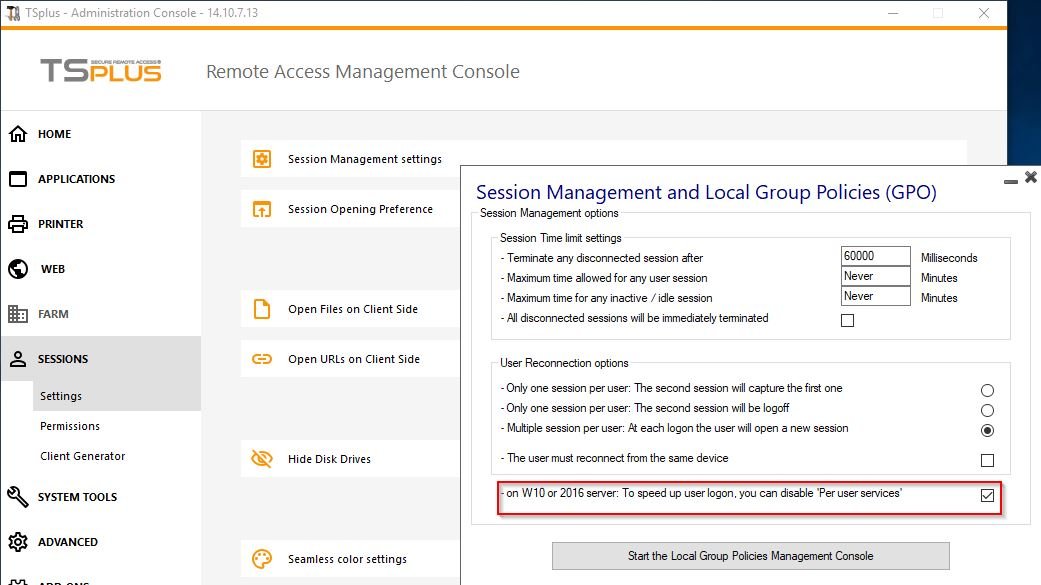Edit the disconnected session timeout field
The width and height of the screenshot is (1041, 585).
(875, 257)
